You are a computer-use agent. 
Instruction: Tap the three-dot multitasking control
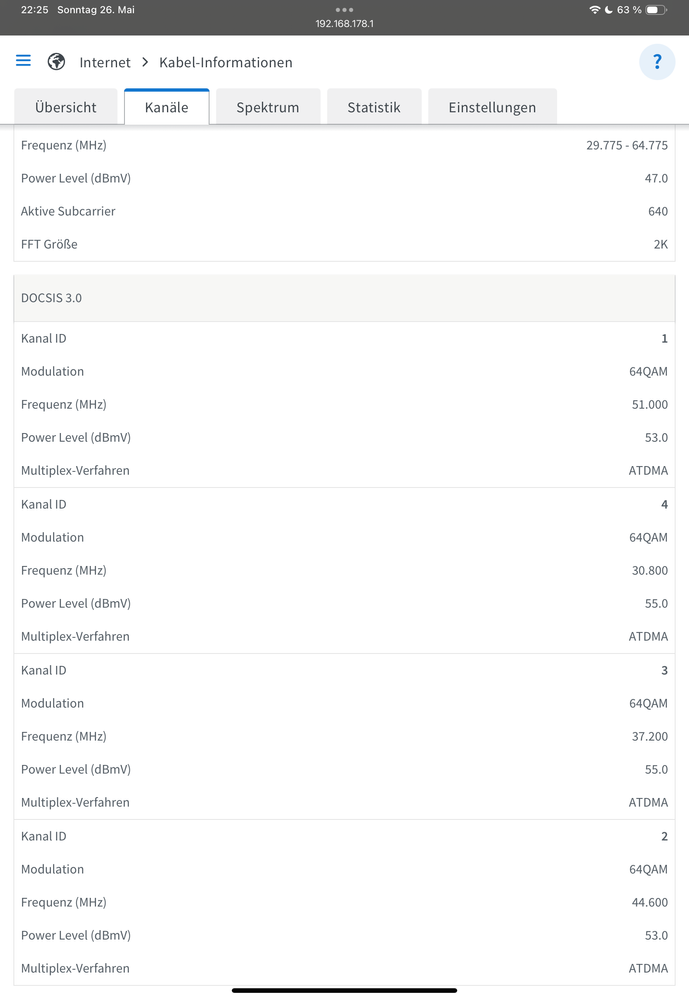(x=344, y=9)
